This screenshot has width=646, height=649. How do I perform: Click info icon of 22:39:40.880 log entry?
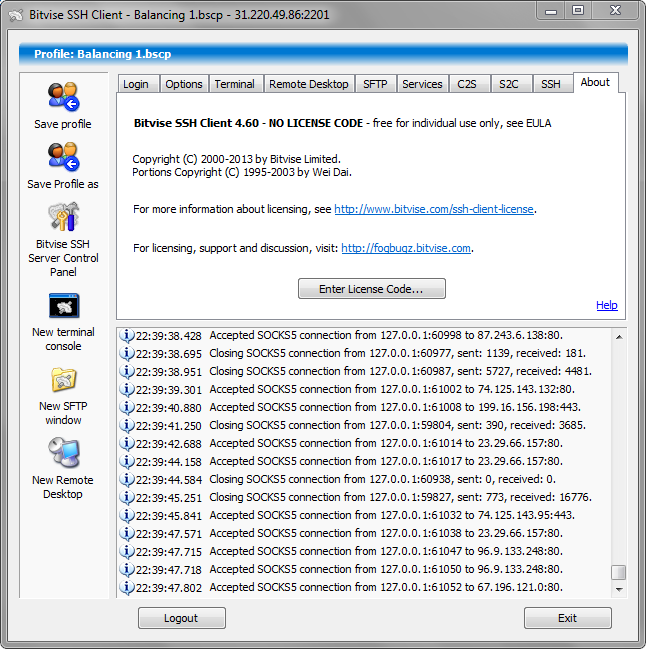[x=127, y=407]
